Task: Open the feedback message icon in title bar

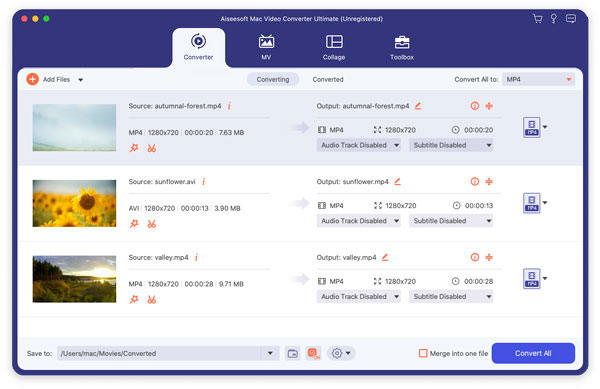Action: (x=571, y=18)
